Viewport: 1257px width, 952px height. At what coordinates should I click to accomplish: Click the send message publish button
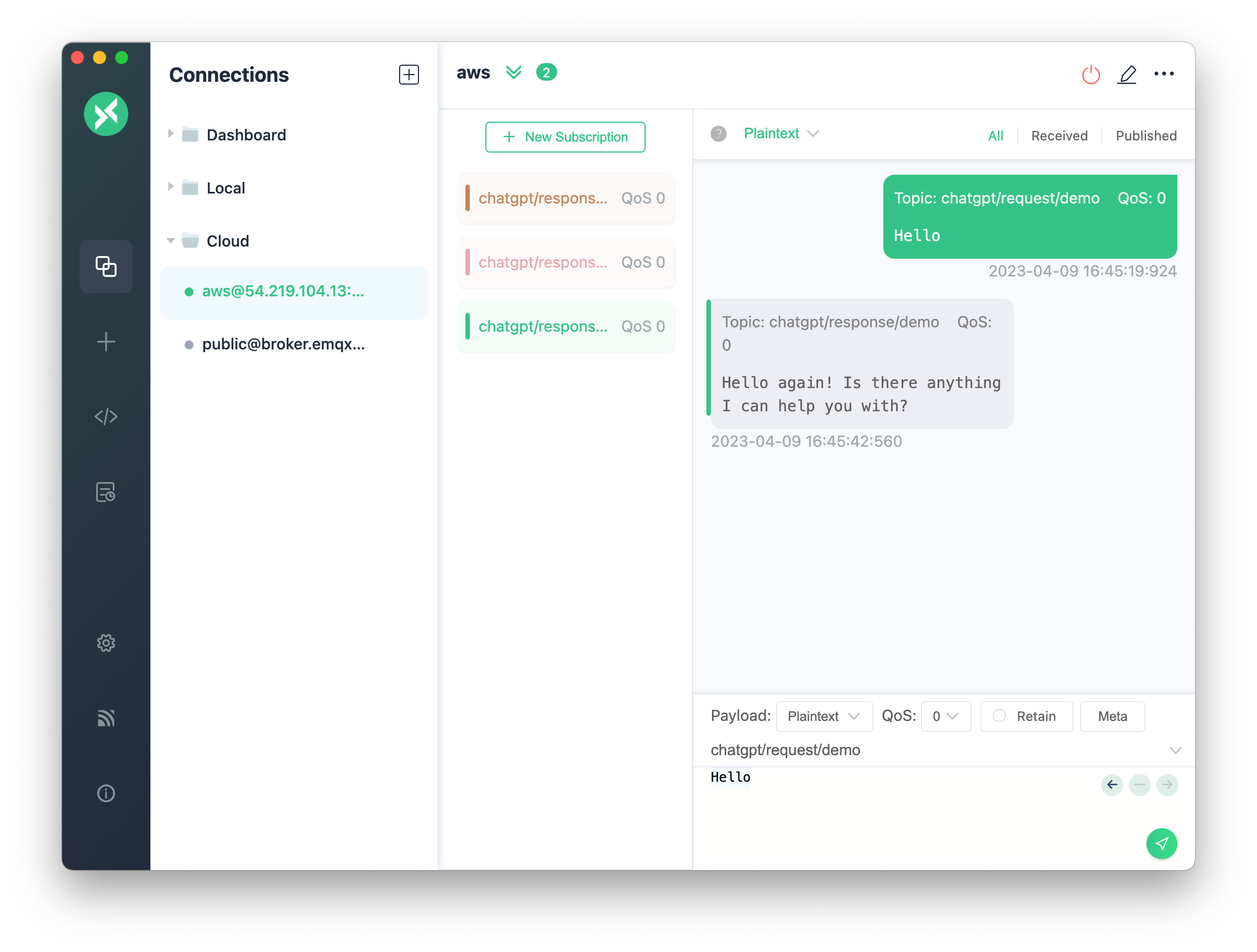click(1162, 843)
